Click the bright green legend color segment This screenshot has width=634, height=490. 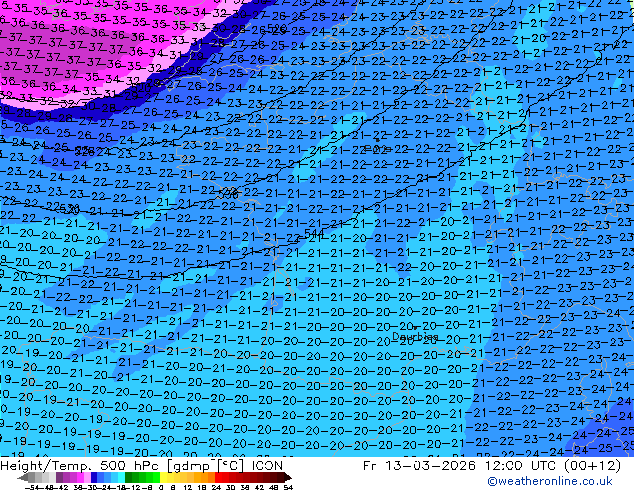(156, 478)
